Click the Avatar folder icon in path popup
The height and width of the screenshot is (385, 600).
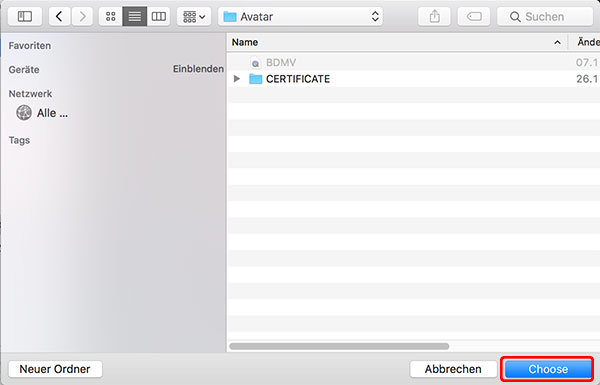(x=230, y=16)
